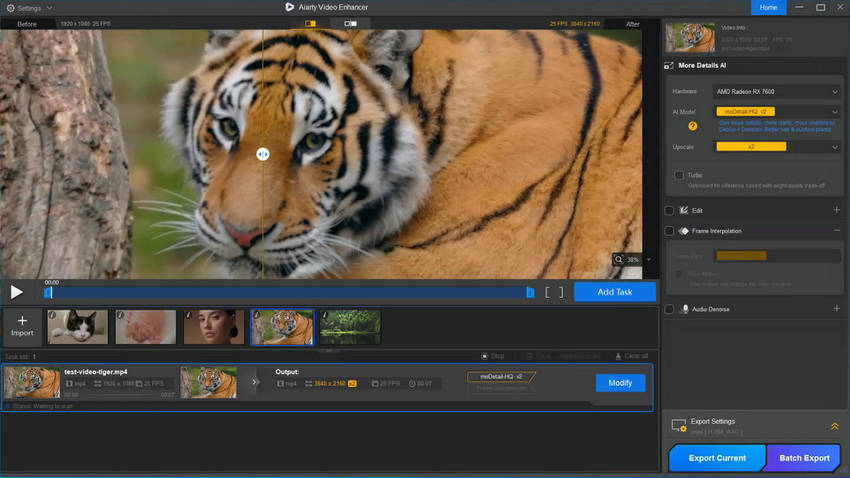Click the Home button in title bar

768,8
